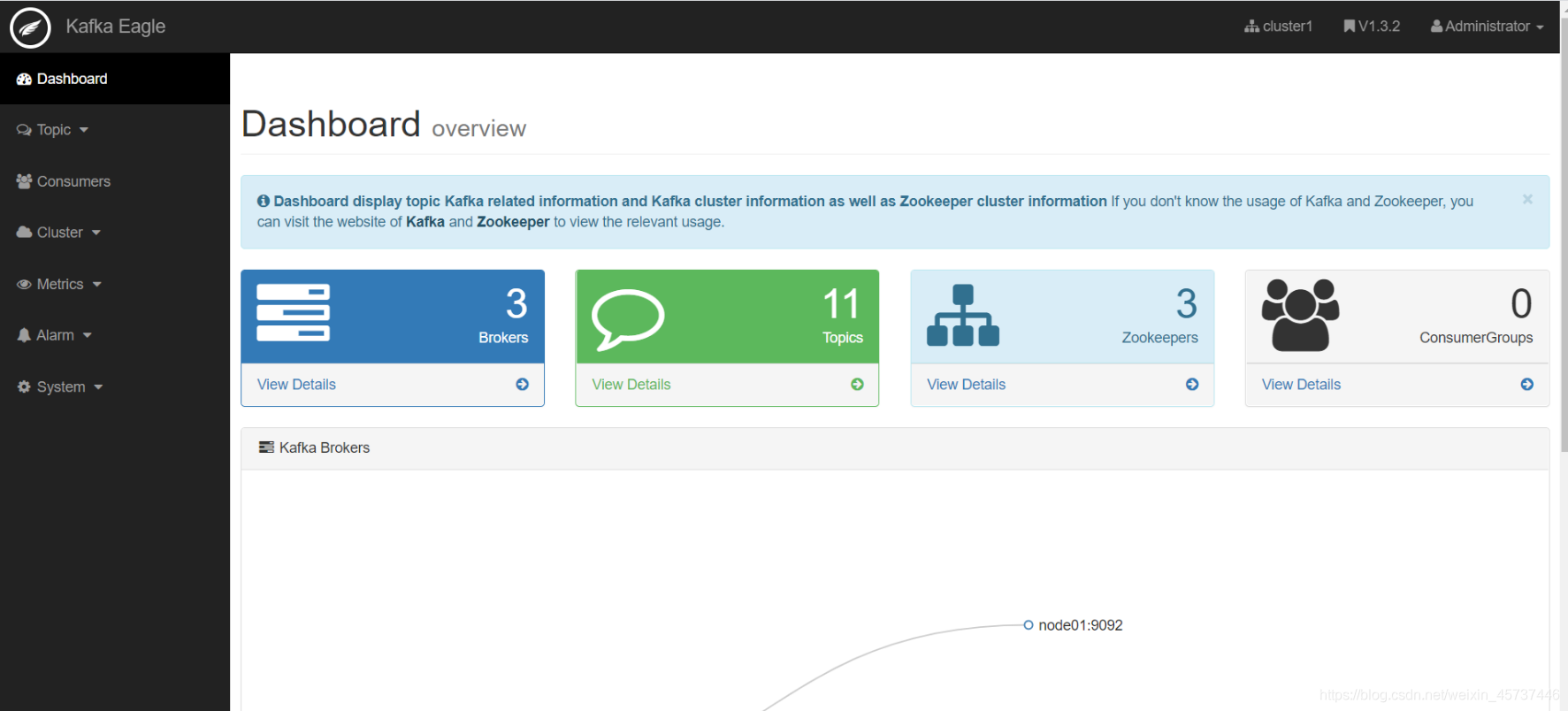Click the info circle icon in alert

[x=263, y=202]
